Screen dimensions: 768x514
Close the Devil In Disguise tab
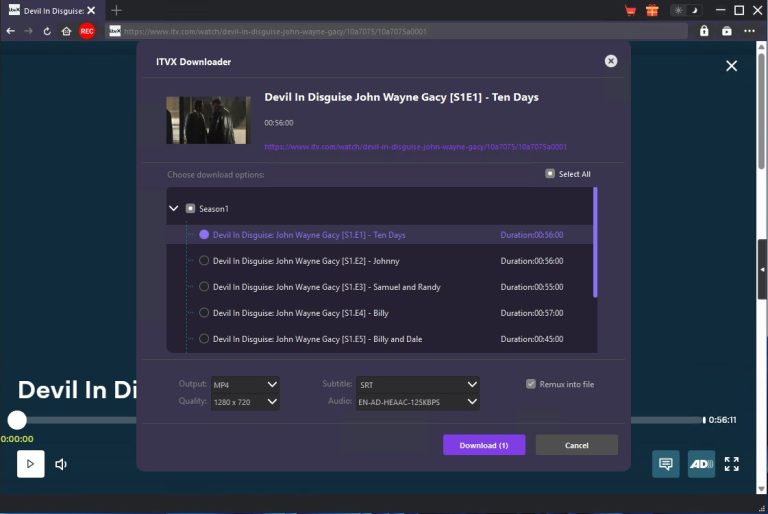91,10
